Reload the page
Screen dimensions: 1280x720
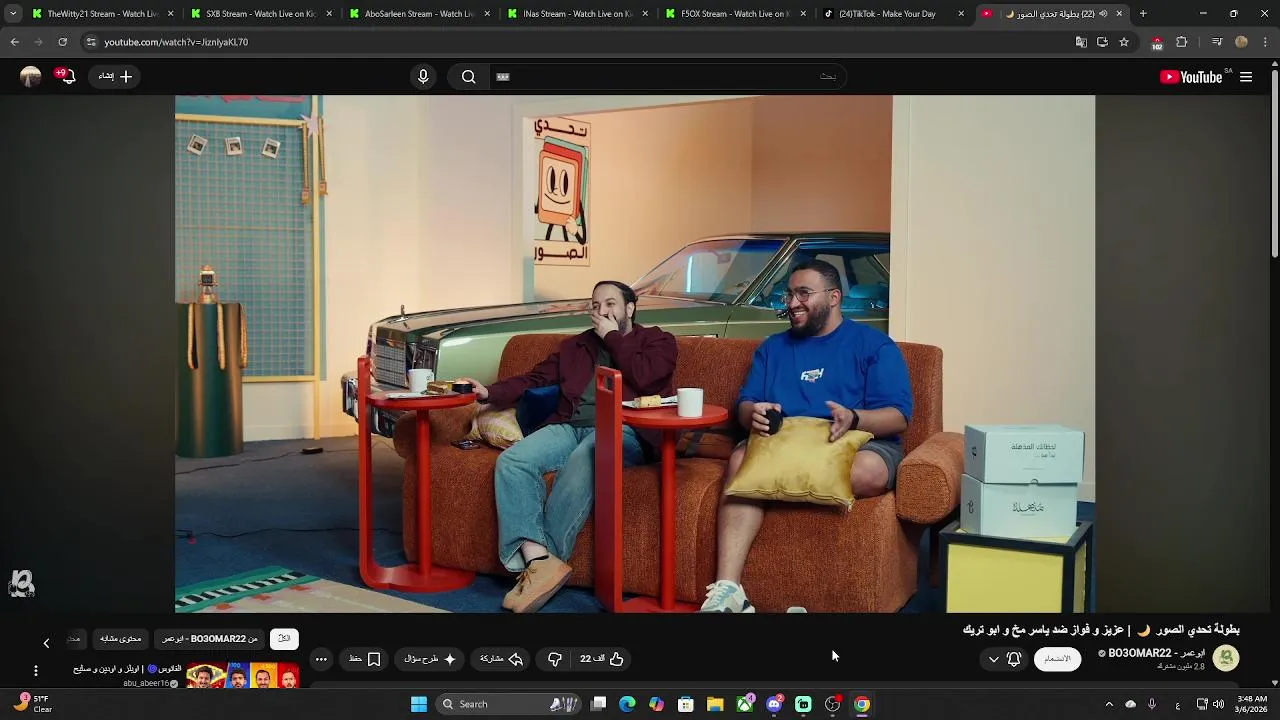coord(62,42)
